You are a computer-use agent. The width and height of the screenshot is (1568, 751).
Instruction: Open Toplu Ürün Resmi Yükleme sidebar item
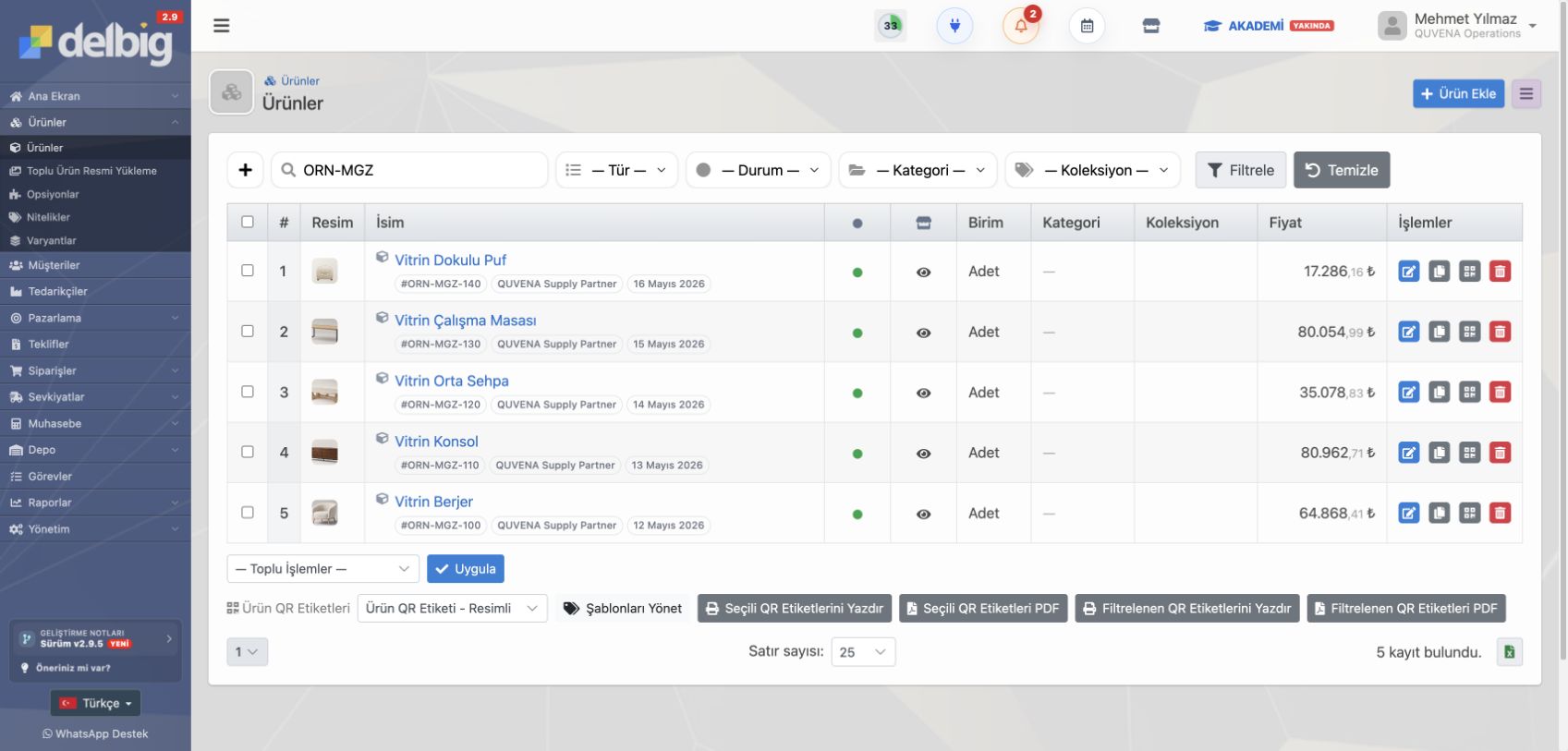[95, 171]
